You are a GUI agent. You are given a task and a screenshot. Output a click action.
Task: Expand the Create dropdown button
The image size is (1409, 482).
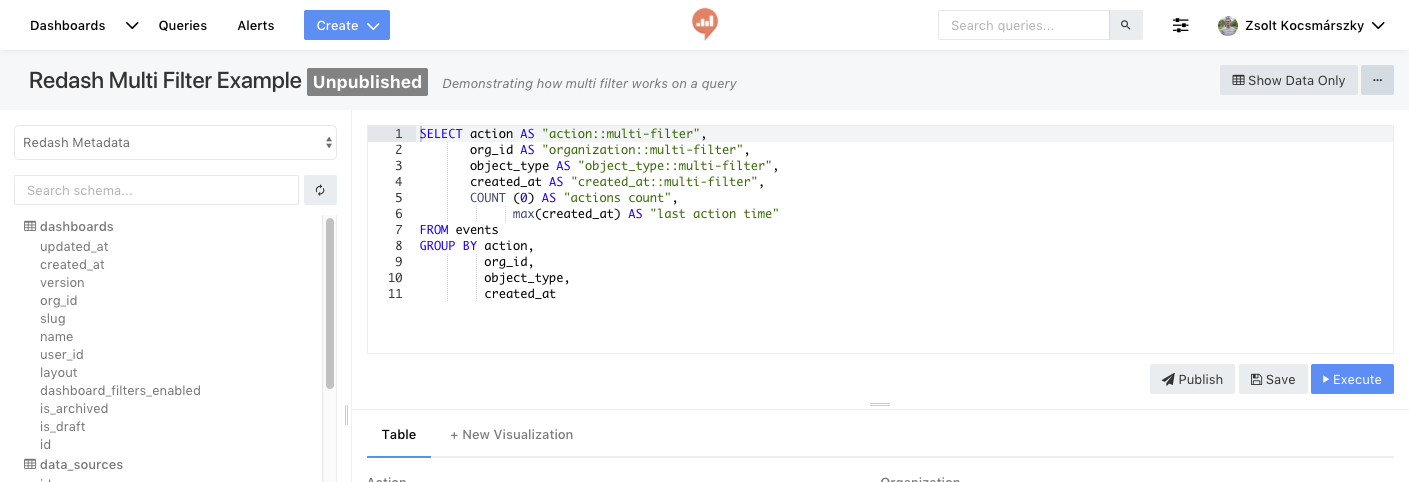pyautogui.click(x=347, y=25)
